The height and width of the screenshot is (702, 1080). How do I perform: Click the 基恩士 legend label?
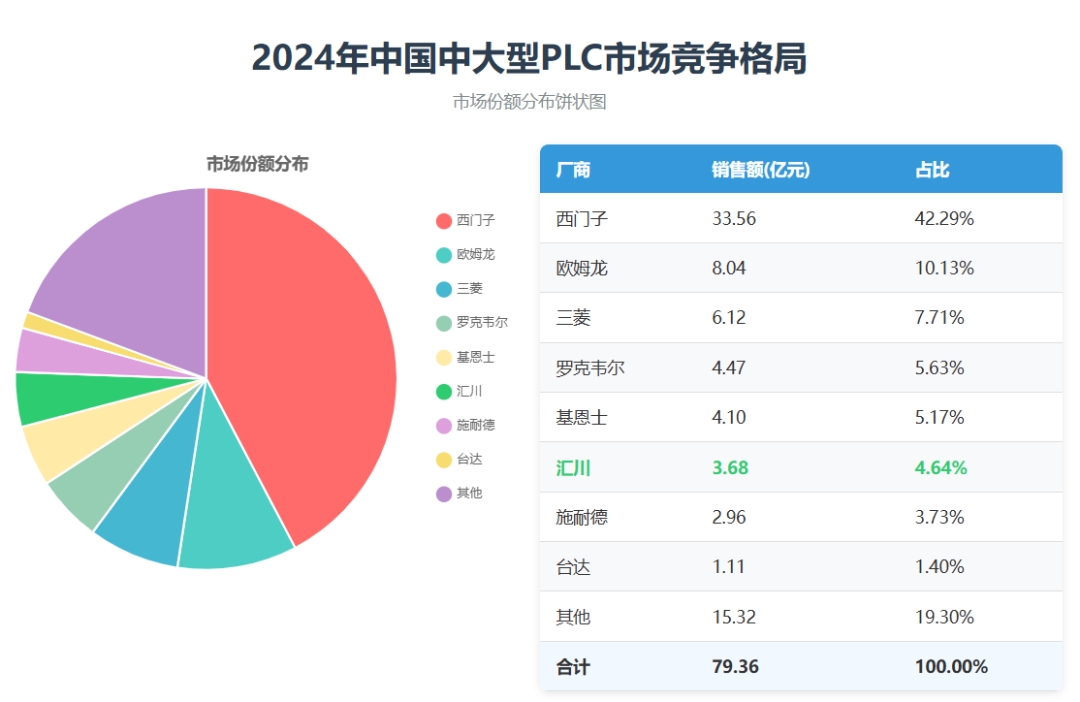click(x=475, y=357)
